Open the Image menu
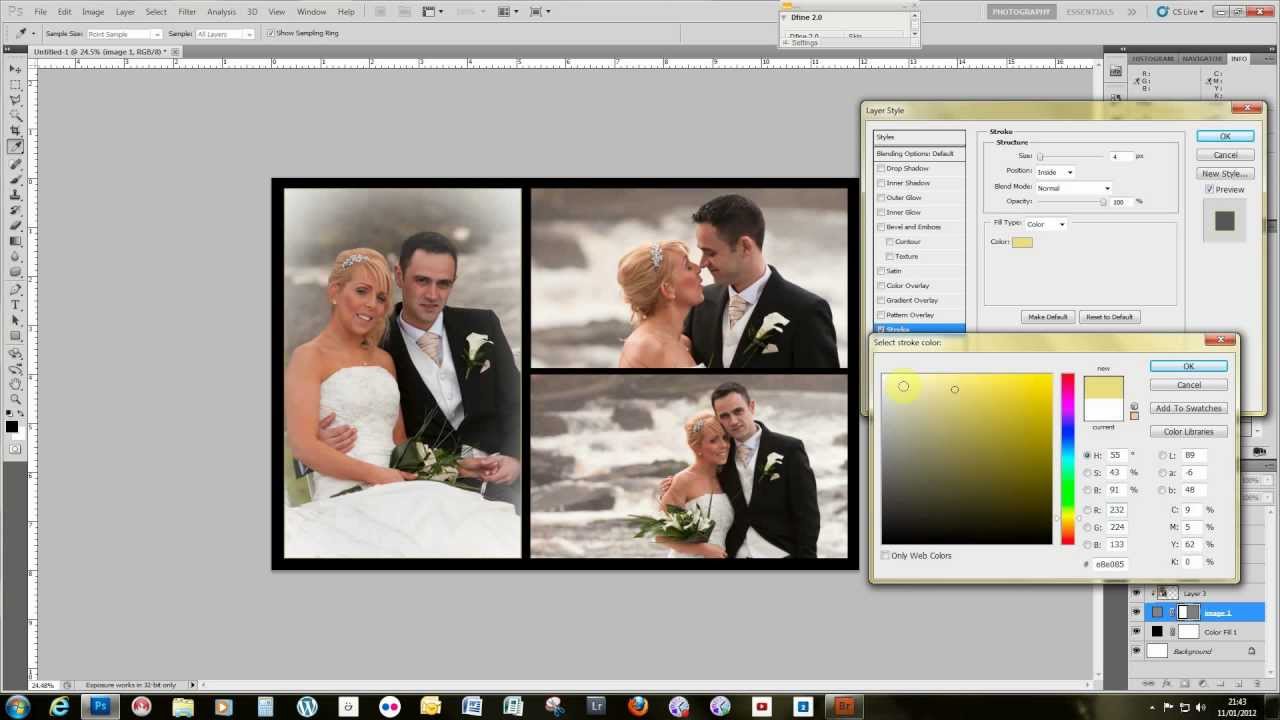Screen dimensions: 1280x720 click(x=93, y=12)
